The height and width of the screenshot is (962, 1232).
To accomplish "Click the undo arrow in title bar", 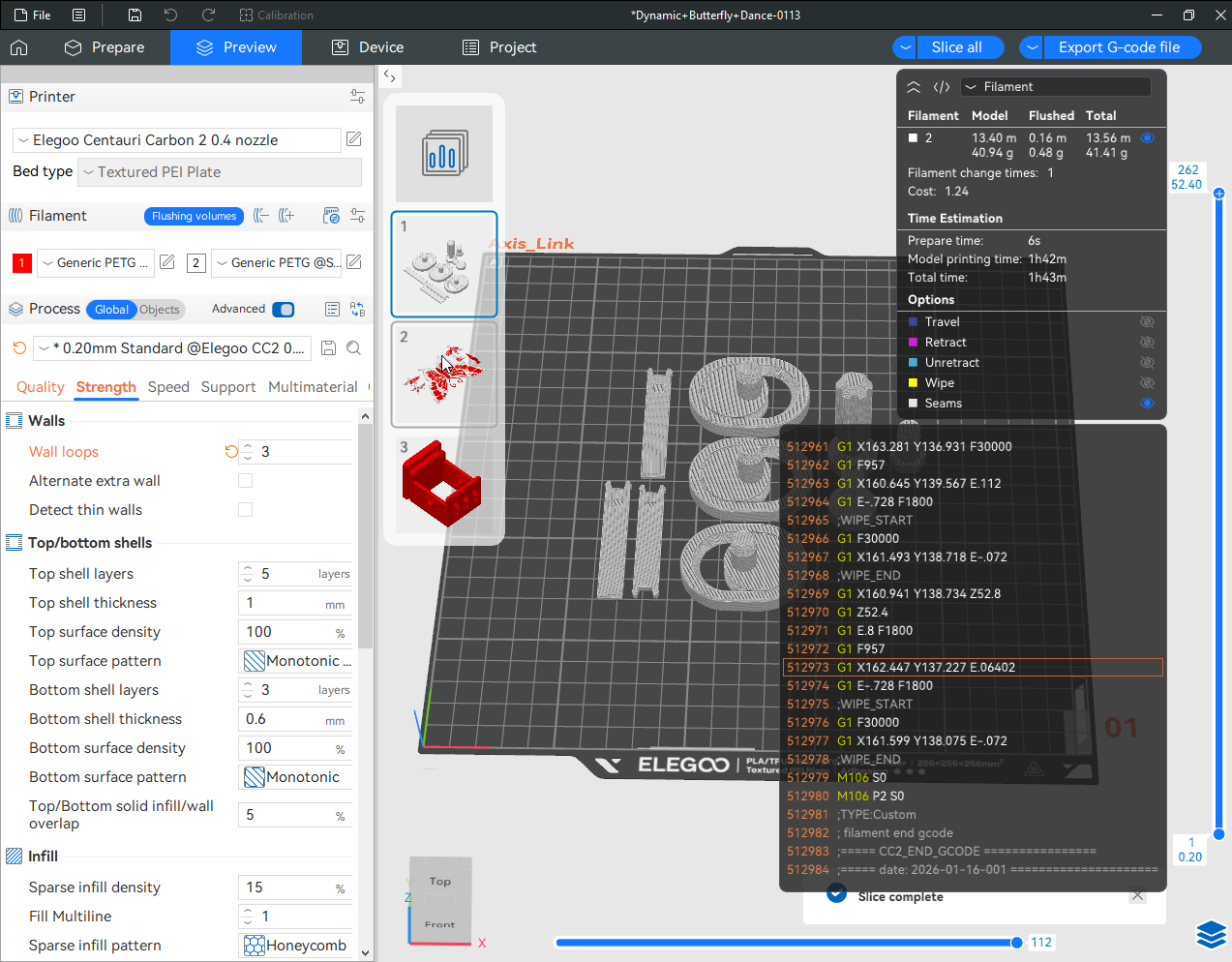I will pyautogui.click(x=171, y=15).
